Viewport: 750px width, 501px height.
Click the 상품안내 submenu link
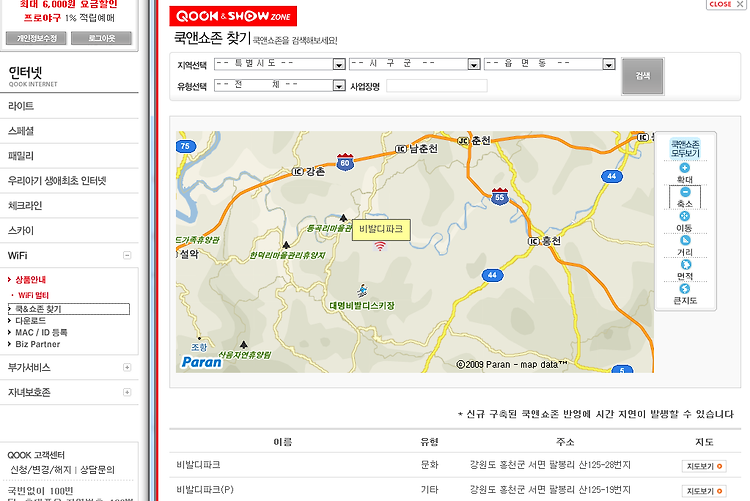click(30, 279)
